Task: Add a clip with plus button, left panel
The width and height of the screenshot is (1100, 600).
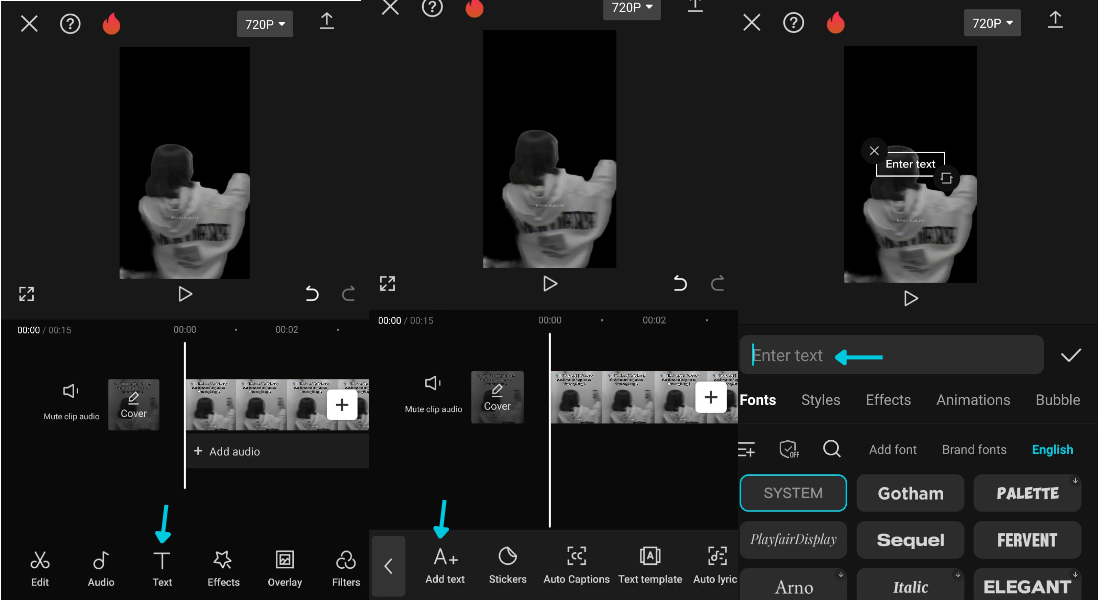Action: tap(342, 405)
